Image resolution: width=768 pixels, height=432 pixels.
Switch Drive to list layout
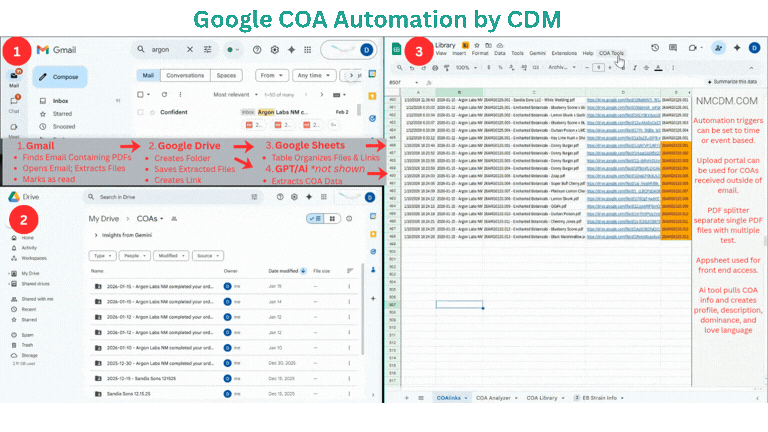pyautogui.click(x=315, y=218)
